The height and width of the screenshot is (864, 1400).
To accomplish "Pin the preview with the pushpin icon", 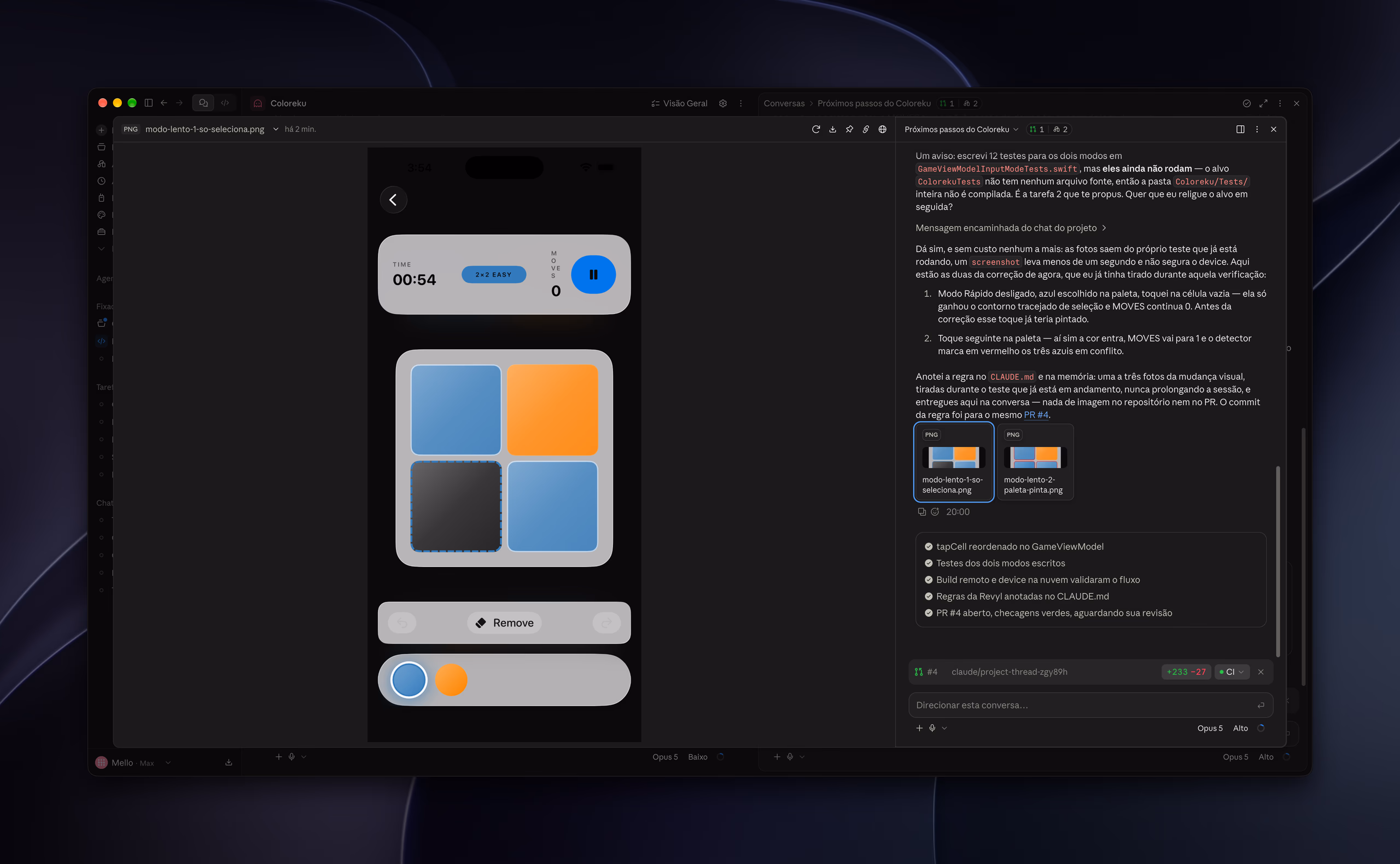I will [x=849, y=129].
